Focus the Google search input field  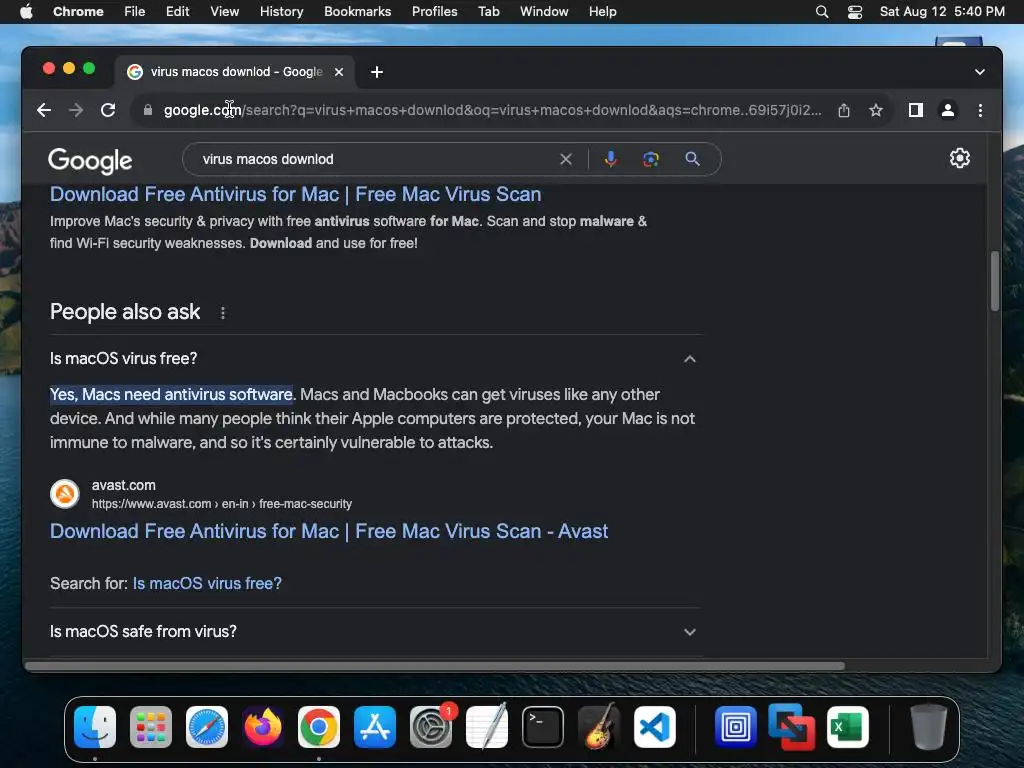point(379,159)
